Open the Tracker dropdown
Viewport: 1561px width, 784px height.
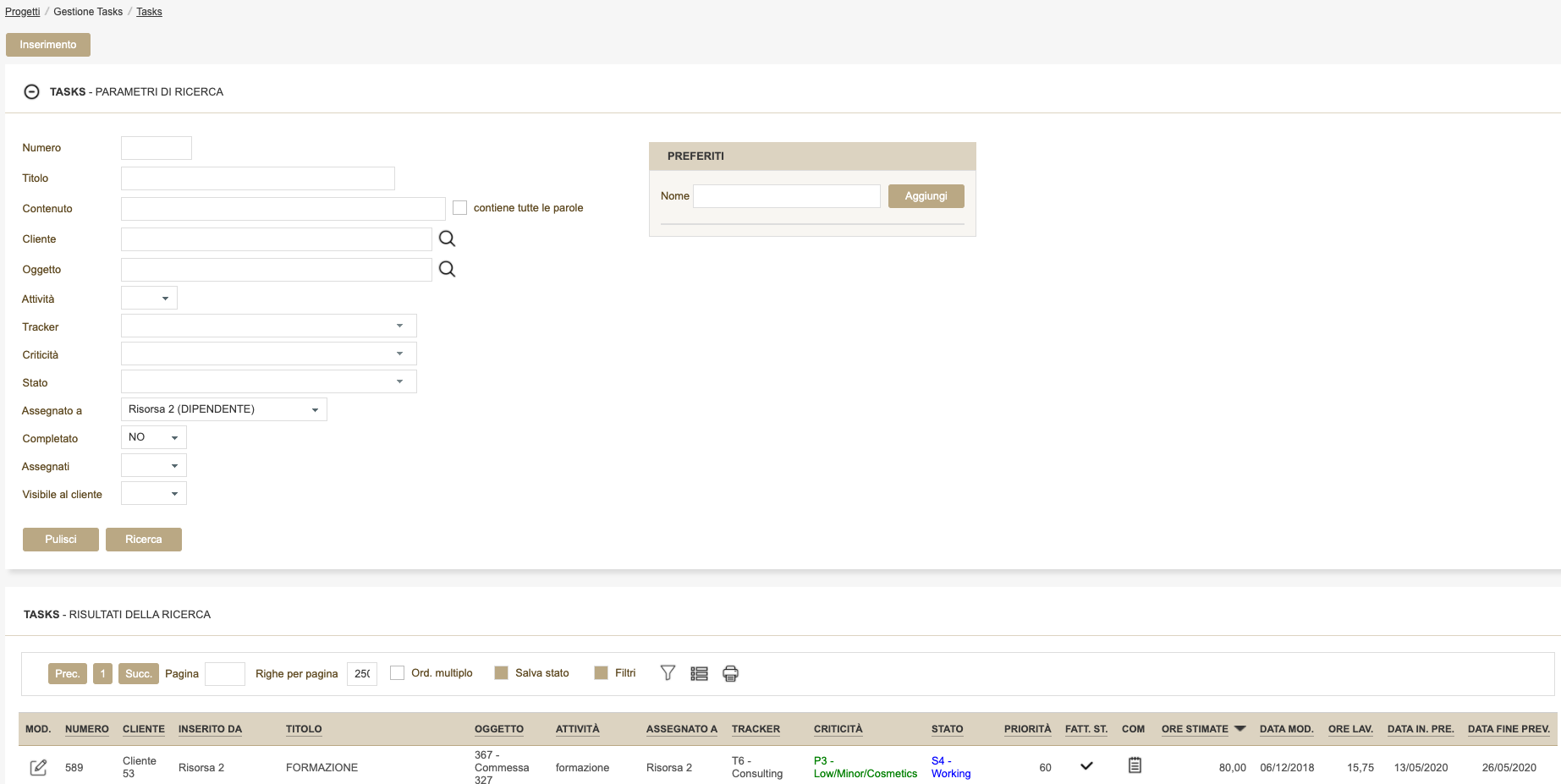pyautogui.click(x=268, y=326)
